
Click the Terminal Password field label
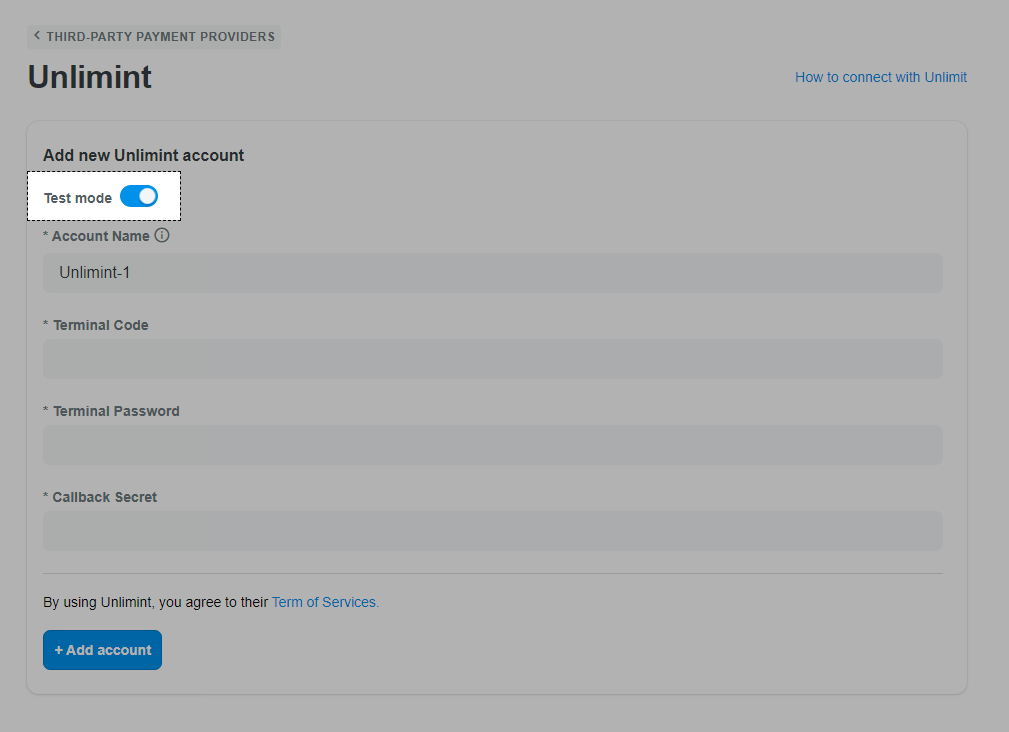coord(116,412)
